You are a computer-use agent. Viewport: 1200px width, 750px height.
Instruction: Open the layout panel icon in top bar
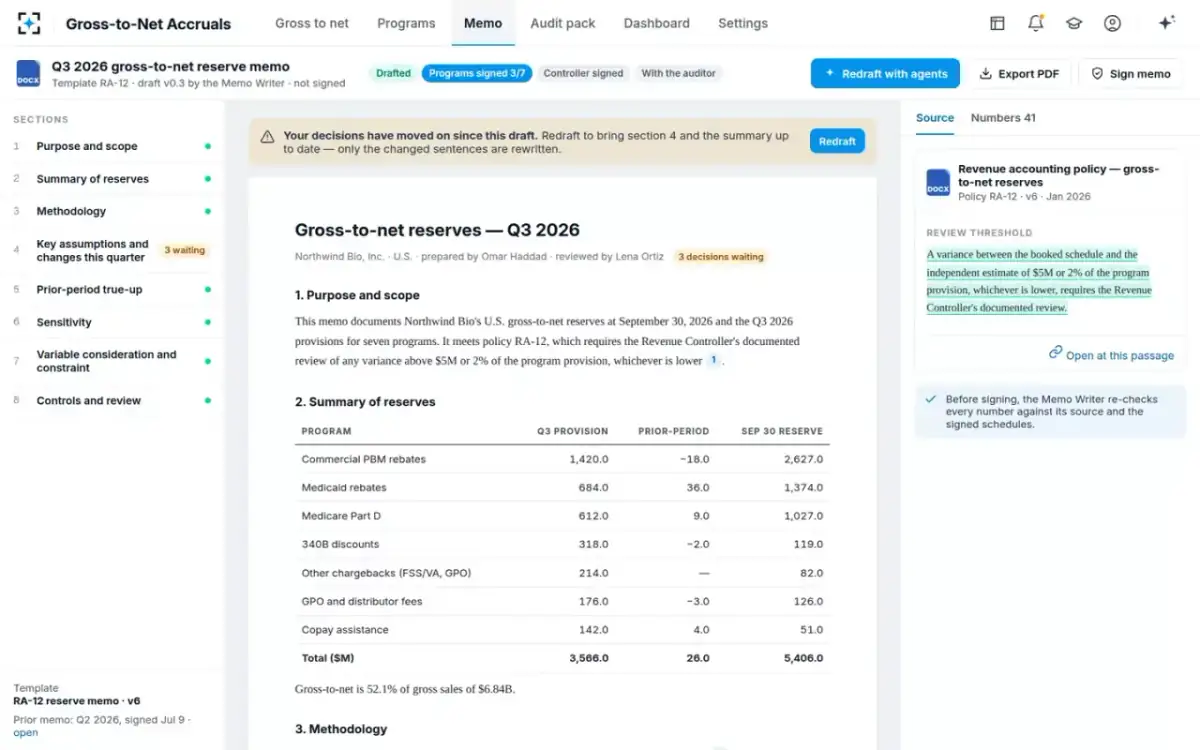pos(997,23)
